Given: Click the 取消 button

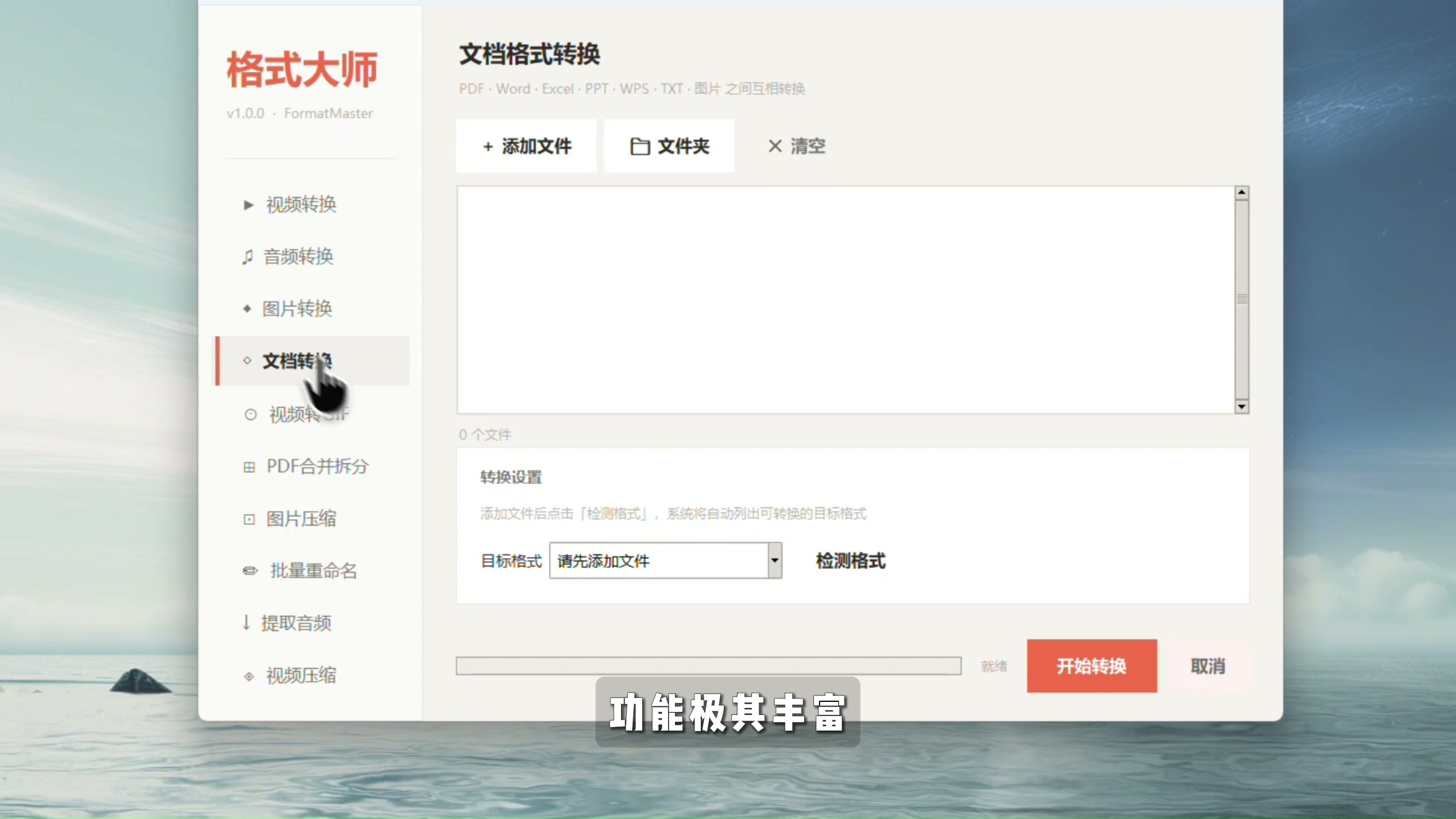Looking at the screenshot, I should pos(1208,666).
